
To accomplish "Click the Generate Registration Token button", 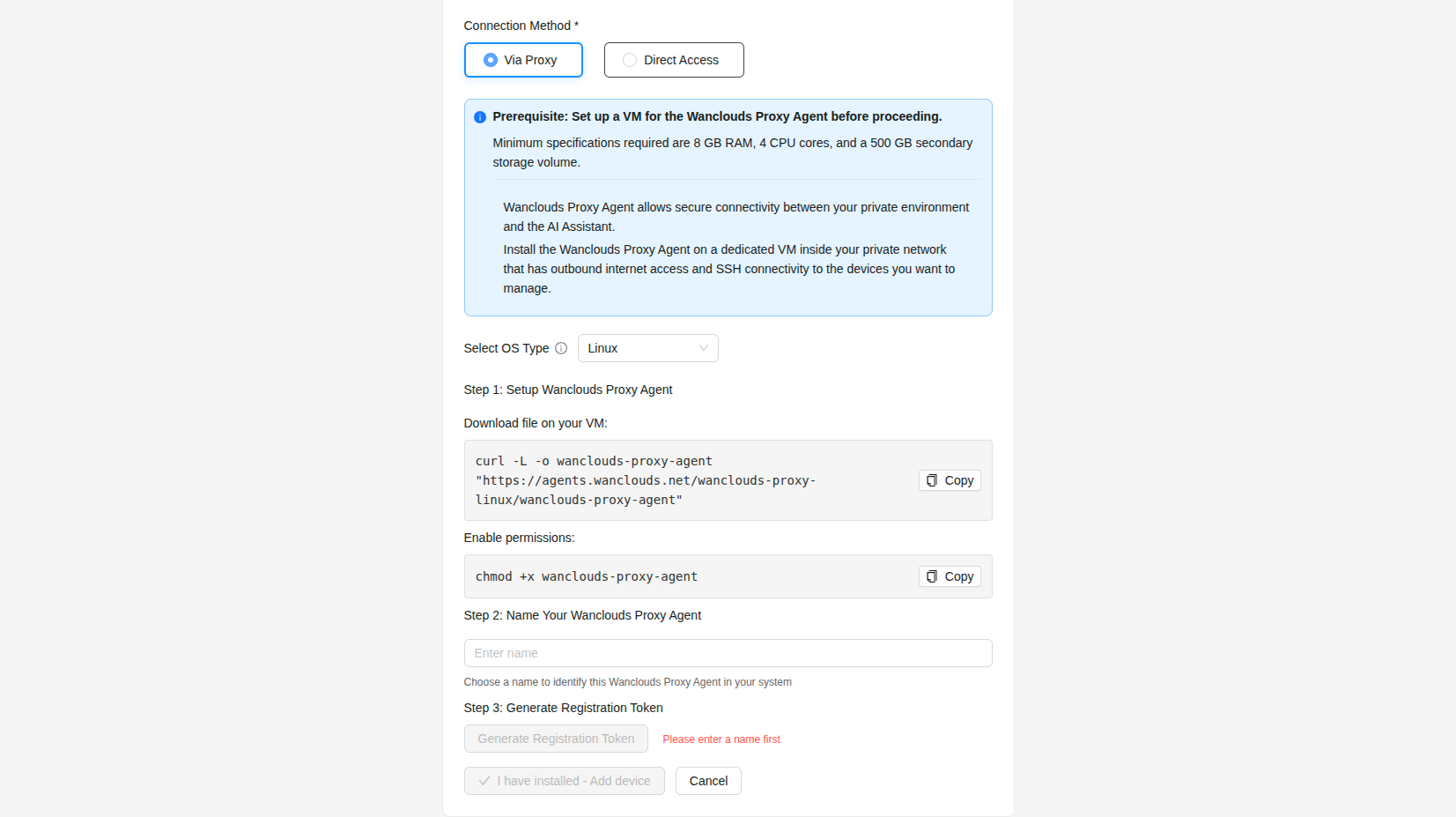I will point(556,739).
